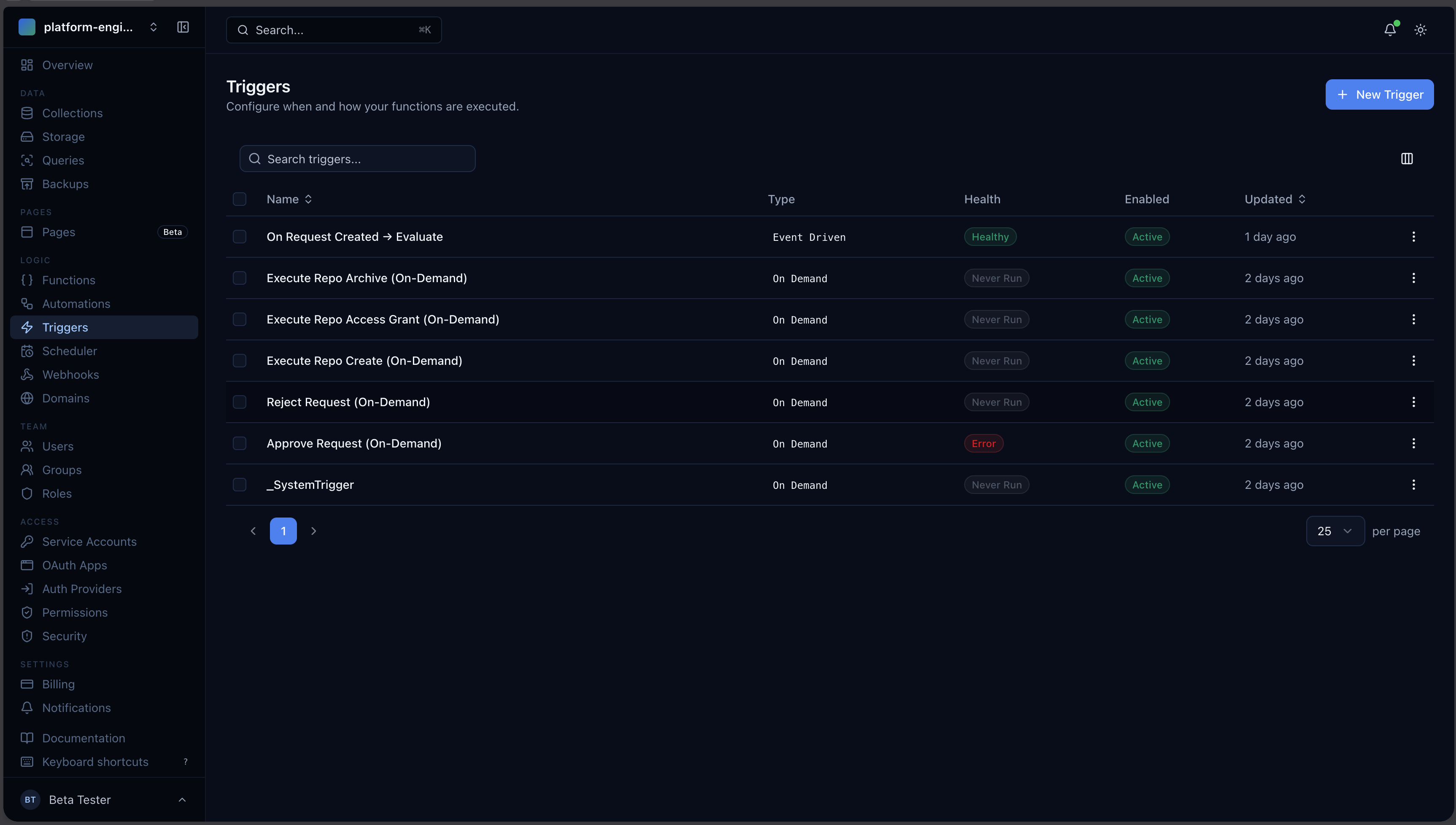Click the Queries scan icon
The image size is (1456, 825).
27,160
